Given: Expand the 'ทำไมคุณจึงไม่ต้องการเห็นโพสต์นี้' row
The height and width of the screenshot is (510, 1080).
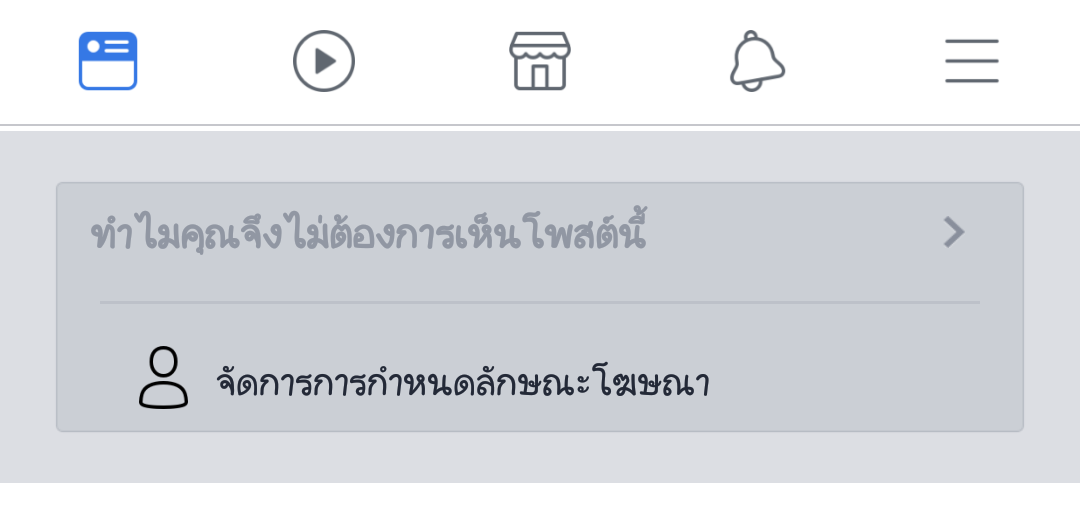Looking at the screenshot, I should 540,233.
